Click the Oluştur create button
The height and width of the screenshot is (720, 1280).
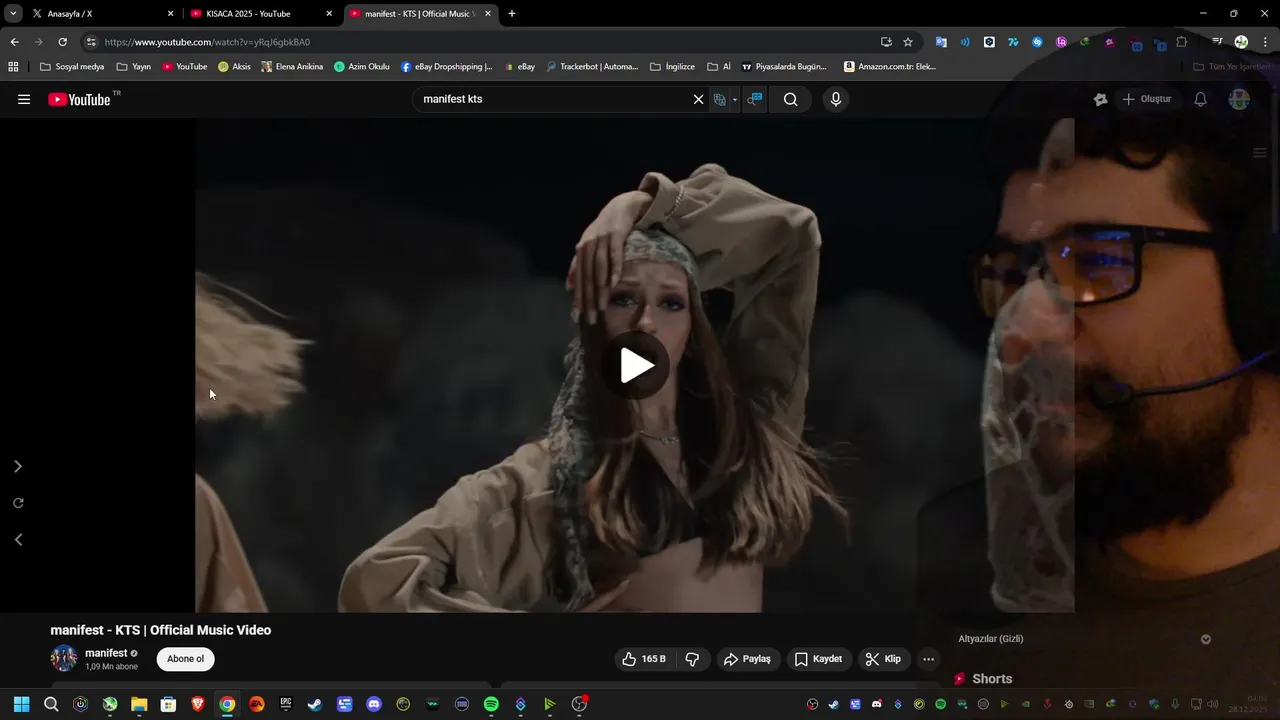pyautogui.click(x=1147, y=99)
